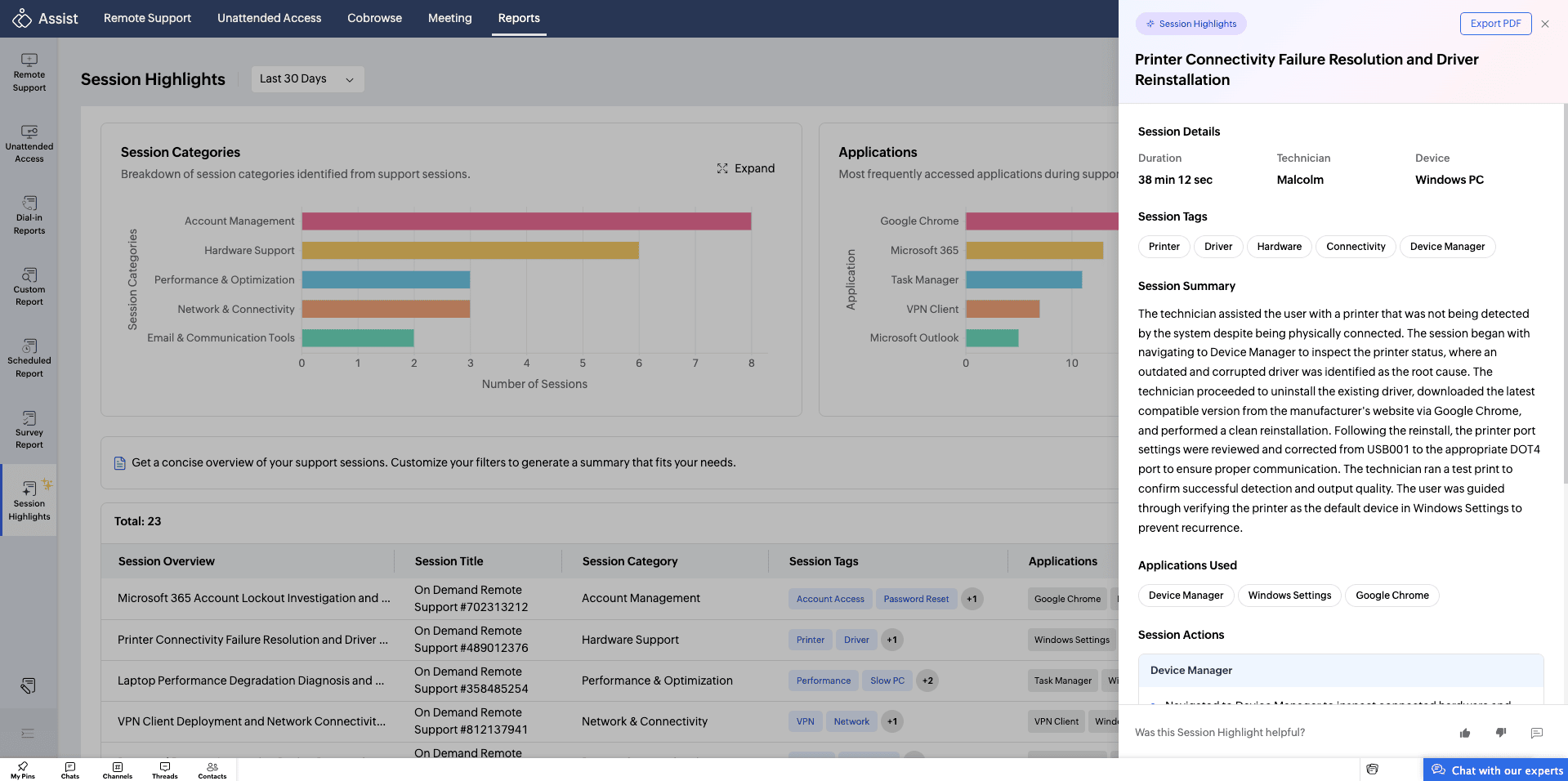The image size is (1568, 781).
Task: Expand the Session Categories chart
Action: pyautogui.click(x=746, y=168)
